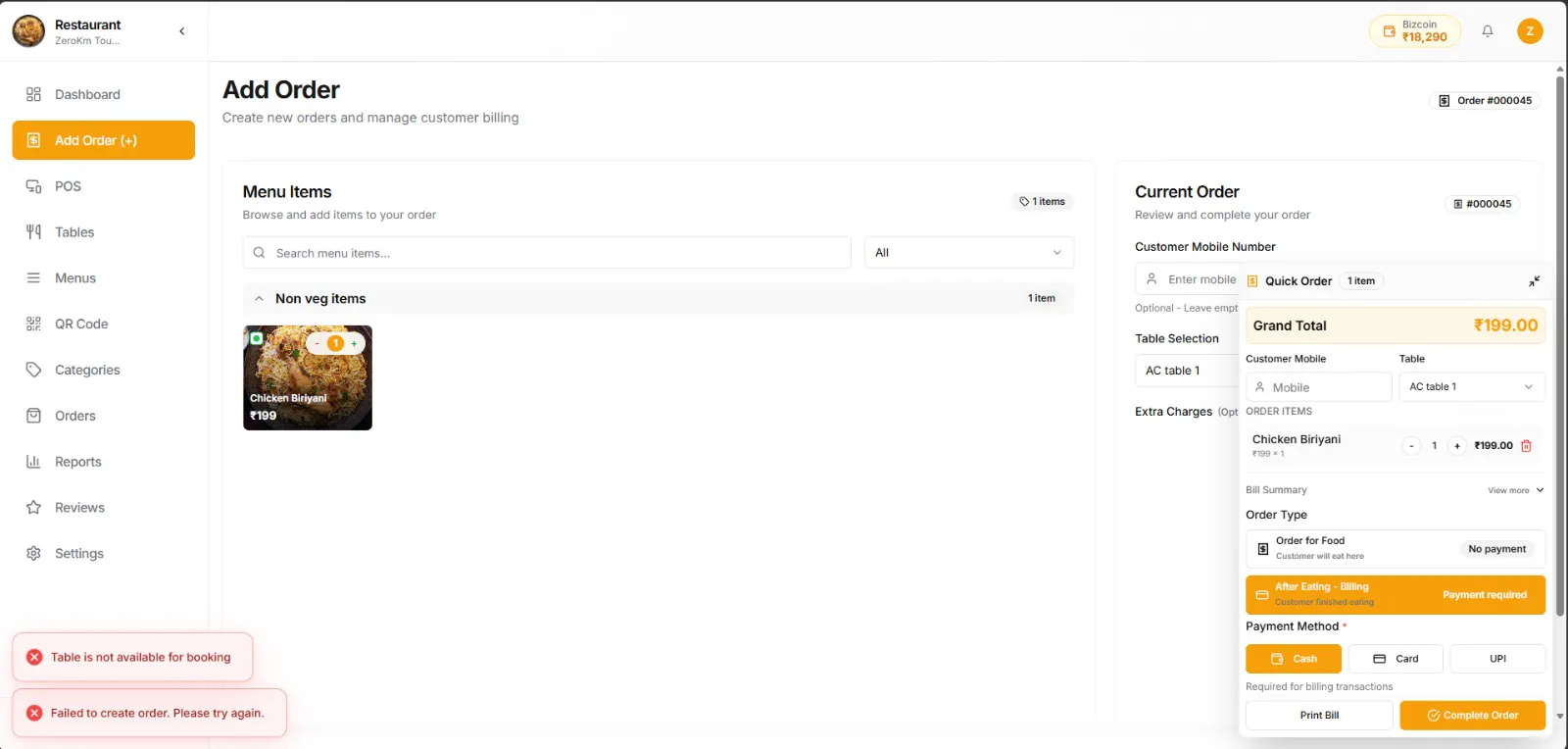Open Settings from the sidebar

click(103, 554)
